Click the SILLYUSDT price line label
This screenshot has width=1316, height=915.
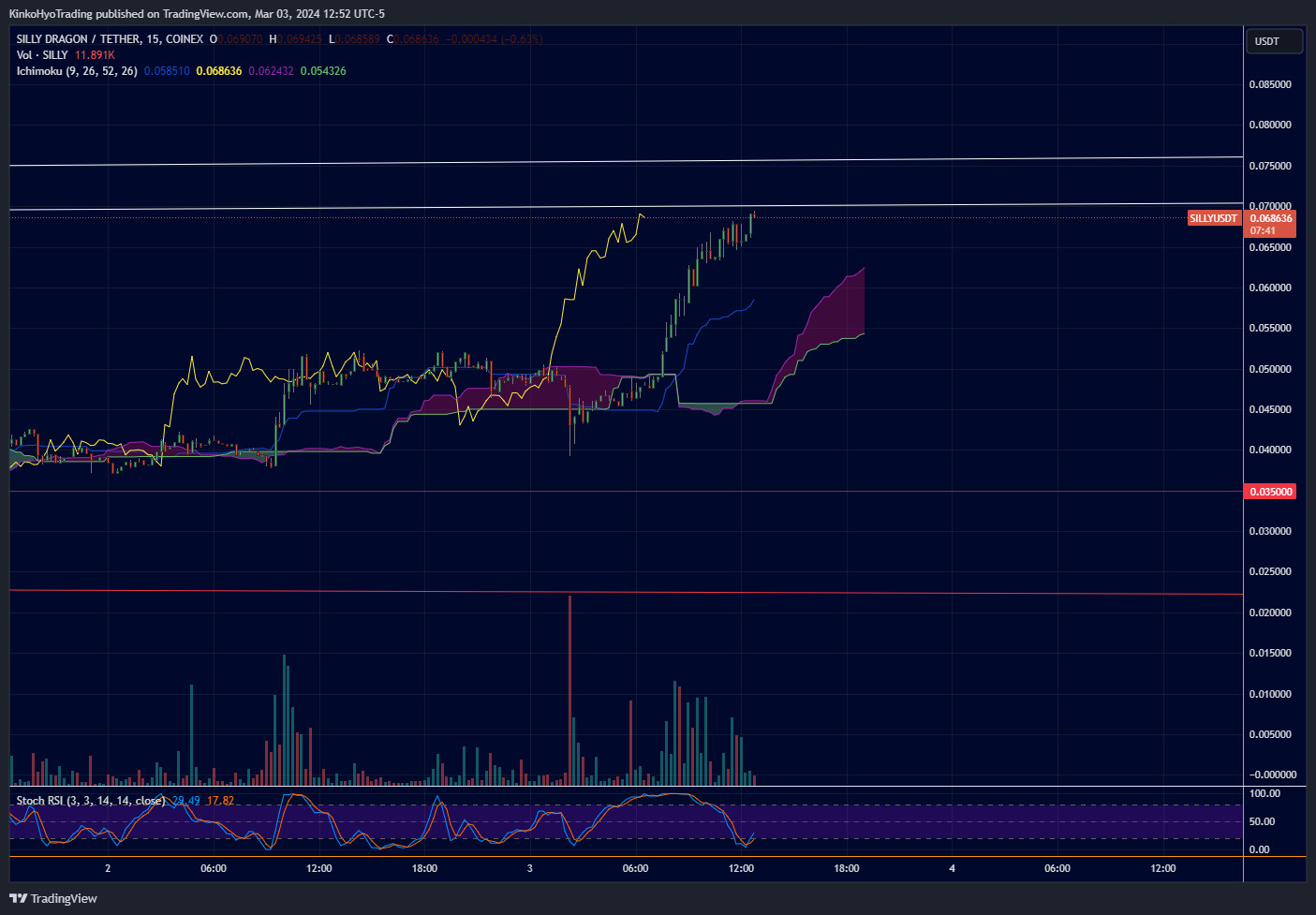point(1214,218)
